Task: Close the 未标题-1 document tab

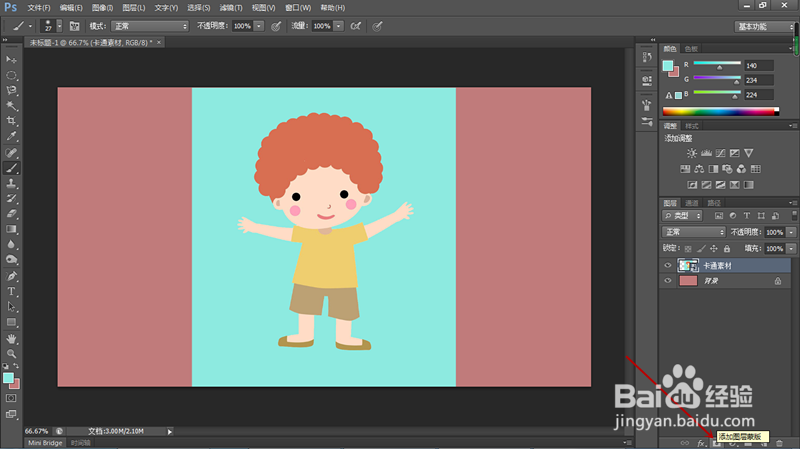Action: tap(159, 42)
